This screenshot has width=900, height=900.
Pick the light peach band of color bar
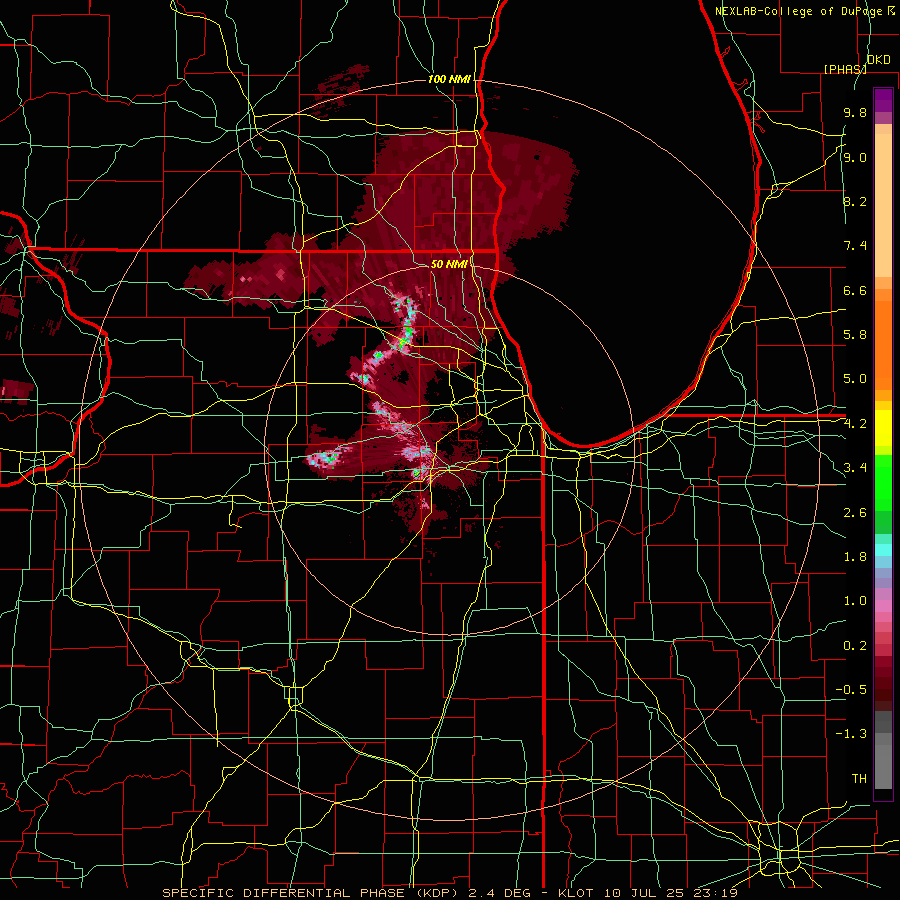pyautogui.click(x=883, y=205)
